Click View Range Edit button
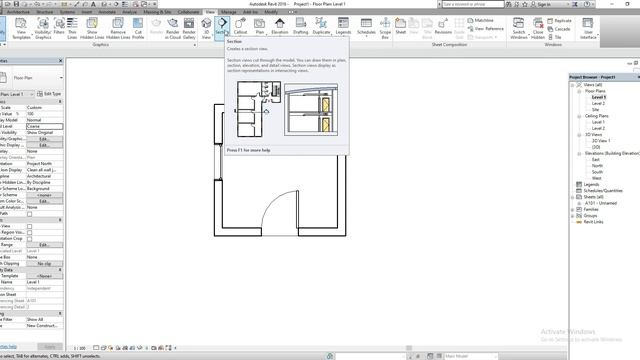This screenshot has height=360, width=640. [44, 245]
